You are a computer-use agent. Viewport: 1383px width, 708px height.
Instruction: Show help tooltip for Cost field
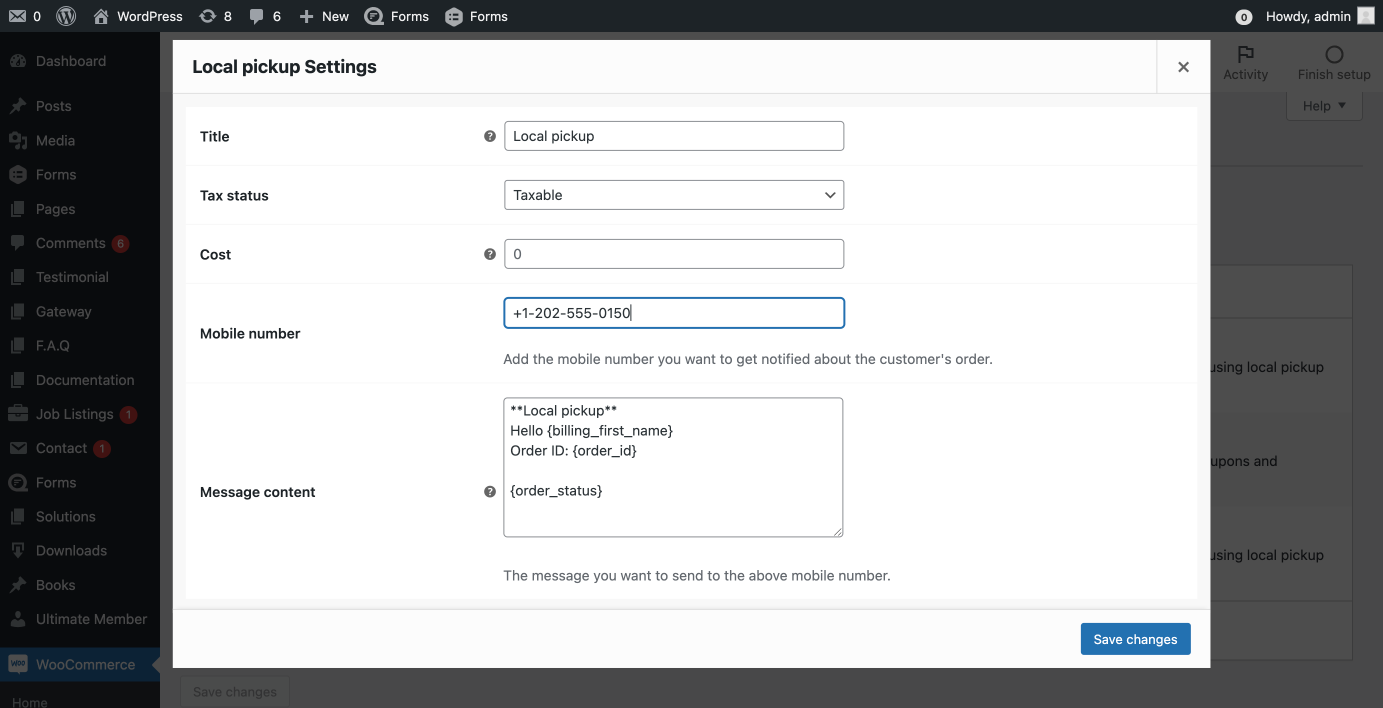490,254
